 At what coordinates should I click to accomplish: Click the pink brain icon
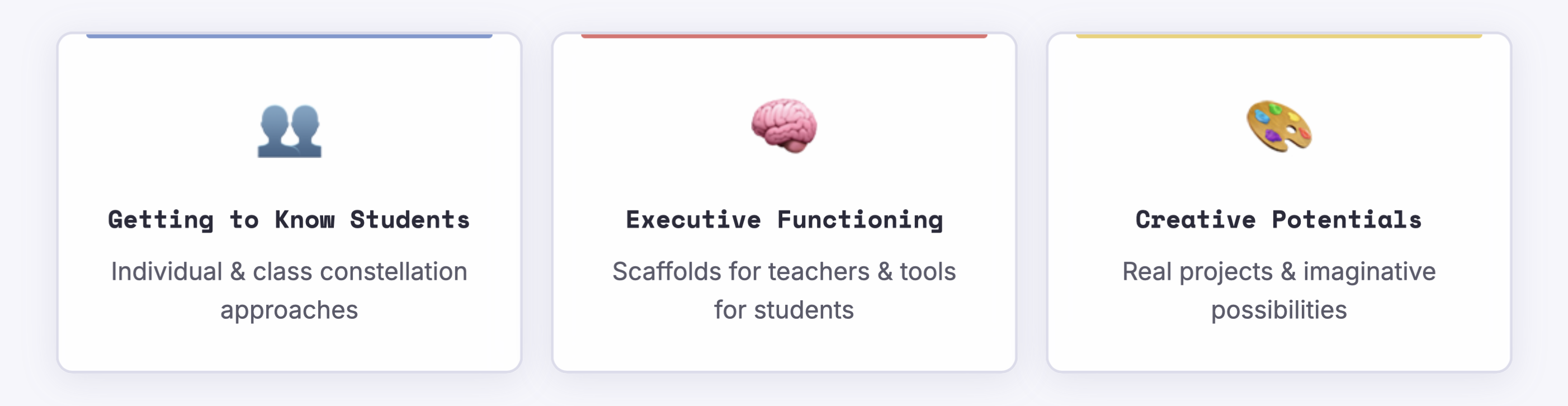point(784,126)
